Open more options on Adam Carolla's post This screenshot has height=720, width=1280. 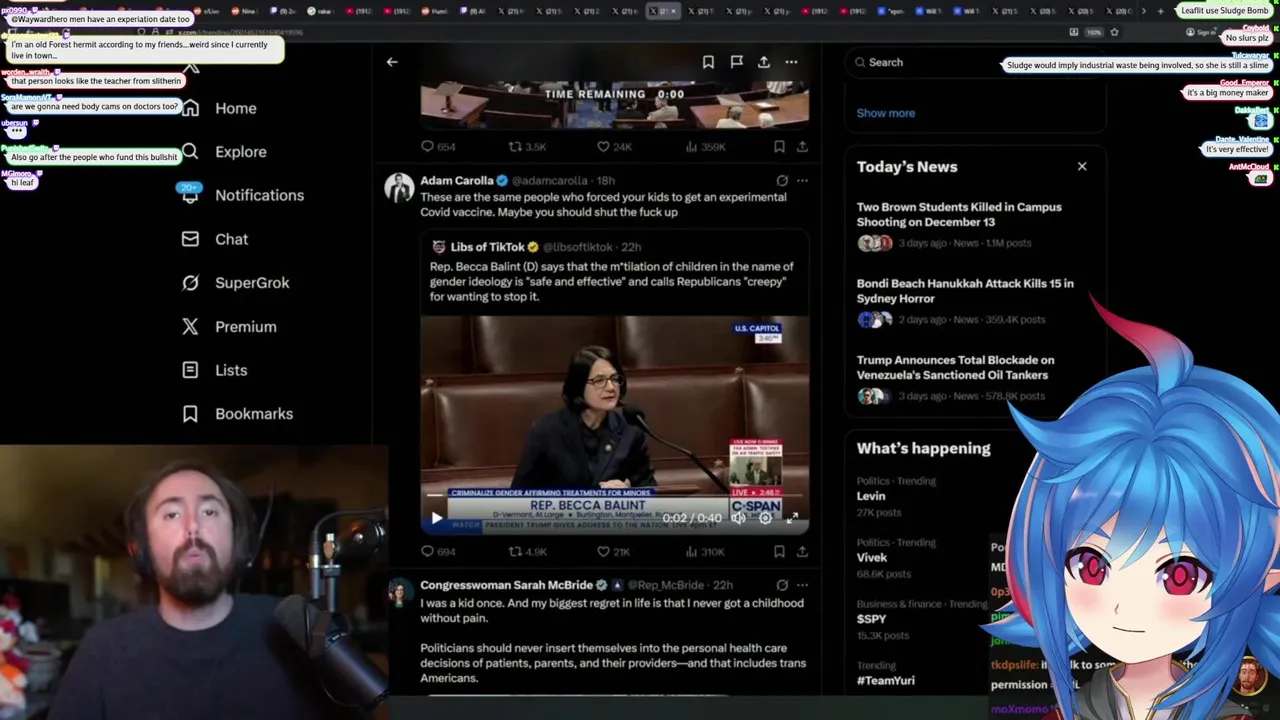tap(802, 181)
